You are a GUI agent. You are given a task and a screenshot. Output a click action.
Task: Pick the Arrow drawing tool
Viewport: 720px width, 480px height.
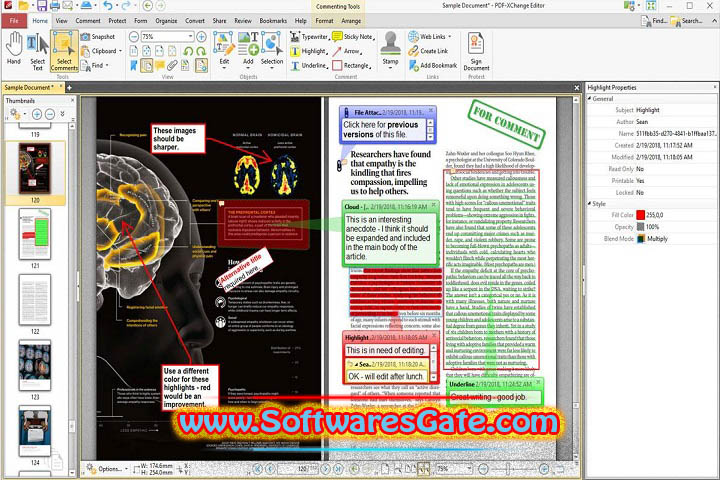coord(347,51)
